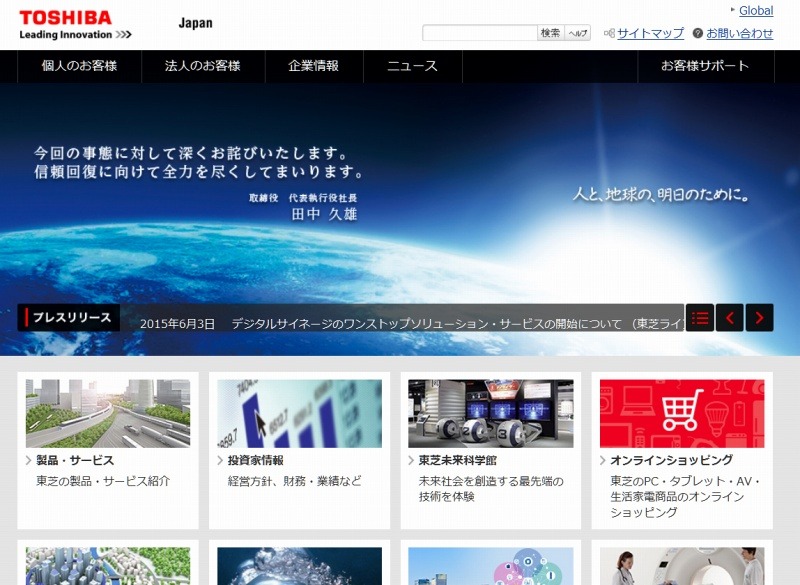Show the previous press release arrow
This screenshot has height=585, width=800.
(730, 318)
